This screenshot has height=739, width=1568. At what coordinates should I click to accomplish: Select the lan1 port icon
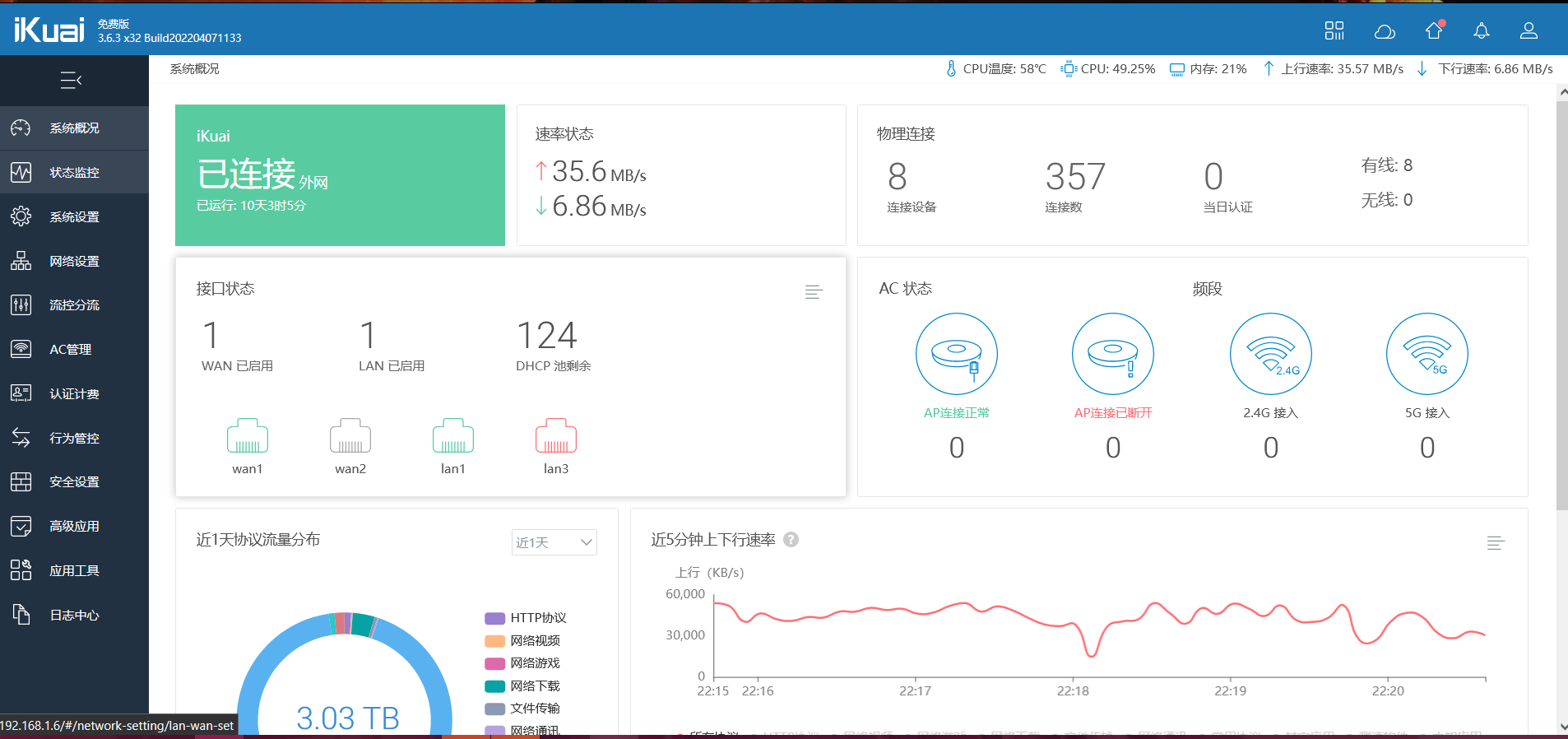(x=453, y=436)
